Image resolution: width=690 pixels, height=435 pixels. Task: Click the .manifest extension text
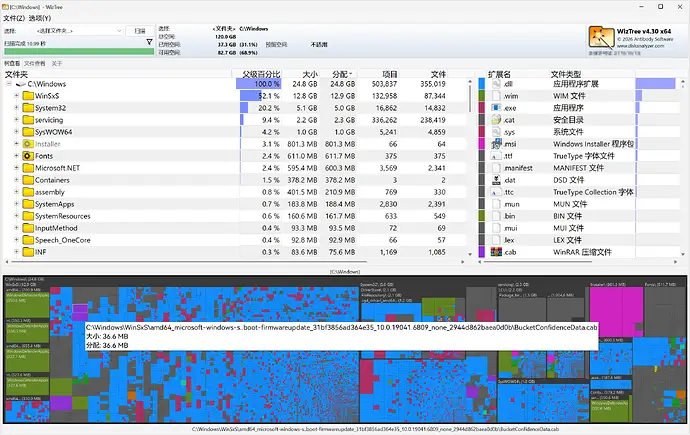coord(518,168)
